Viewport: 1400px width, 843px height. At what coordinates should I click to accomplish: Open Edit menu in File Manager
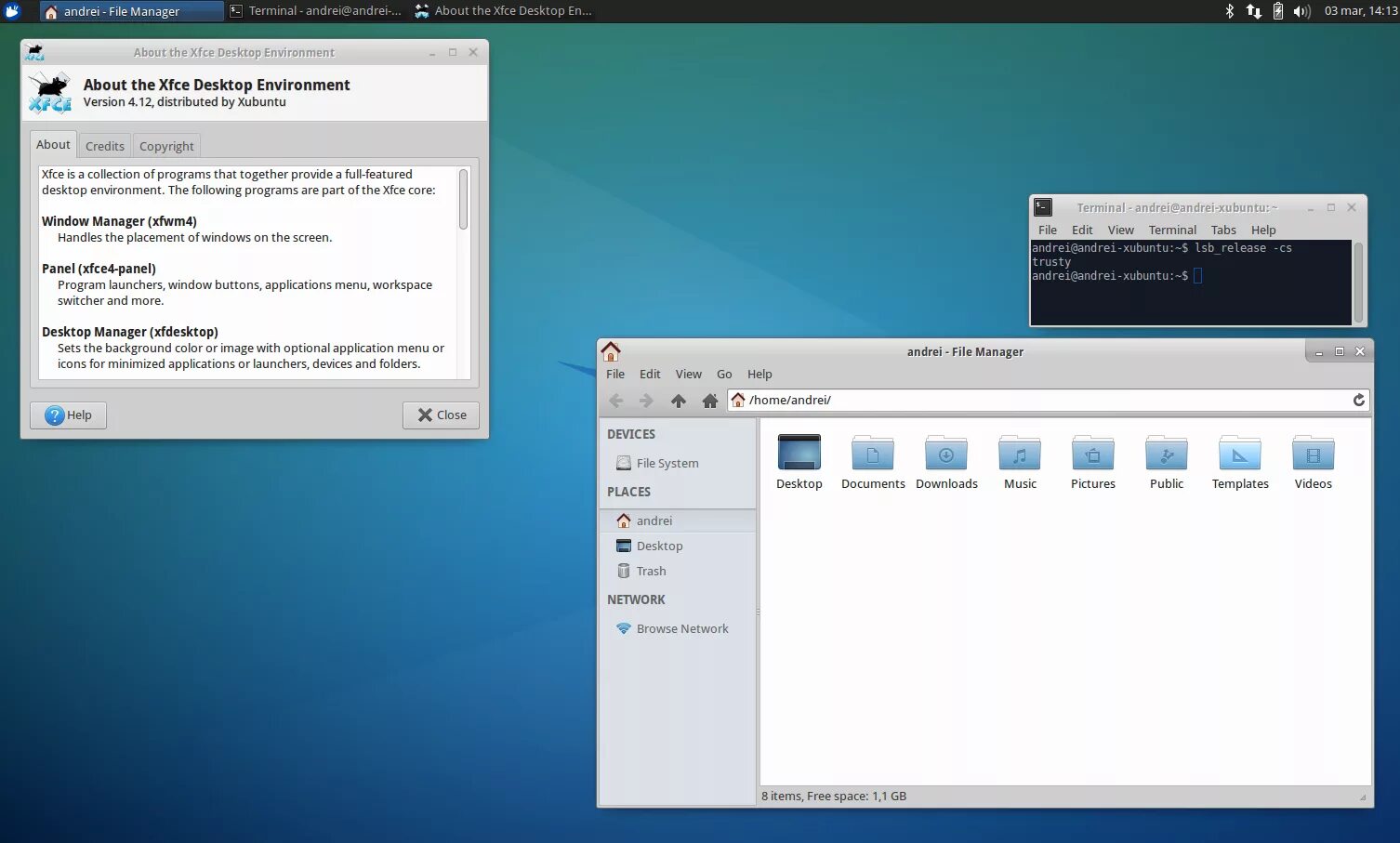(x=650, y=374)
